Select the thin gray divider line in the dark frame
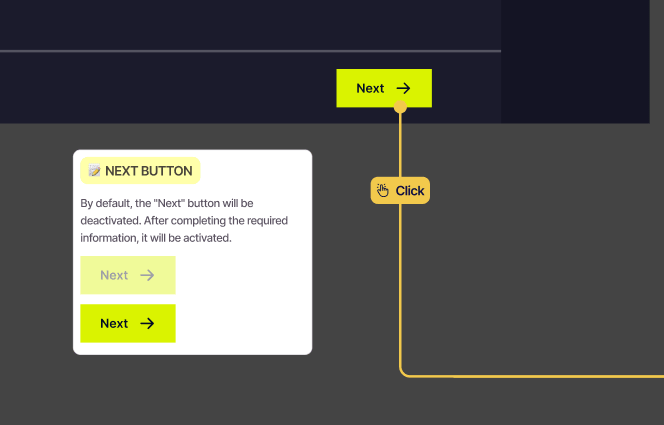664x425 pixels. point(250,51)
